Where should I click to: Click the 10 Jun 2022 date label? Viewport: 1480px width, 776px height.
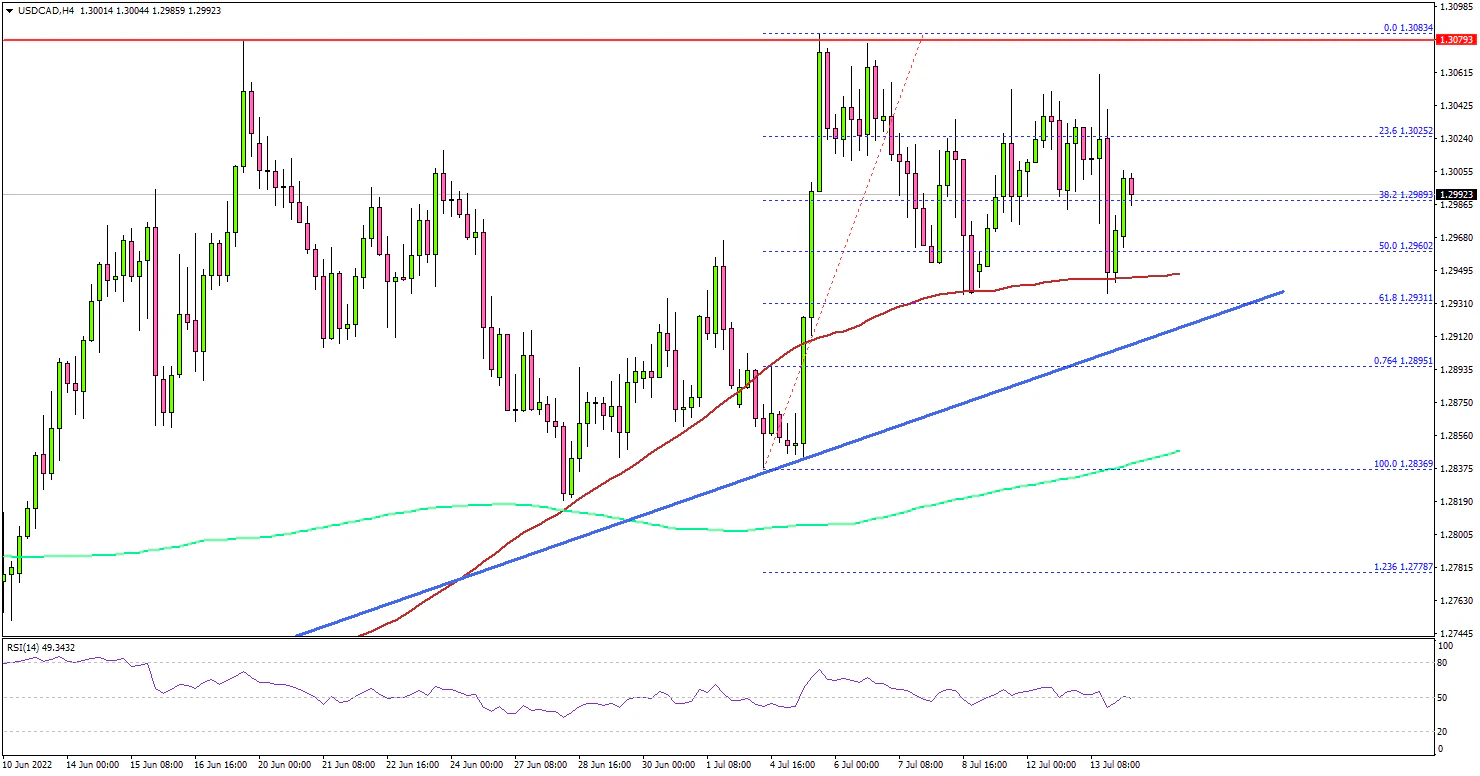[29, 765]
